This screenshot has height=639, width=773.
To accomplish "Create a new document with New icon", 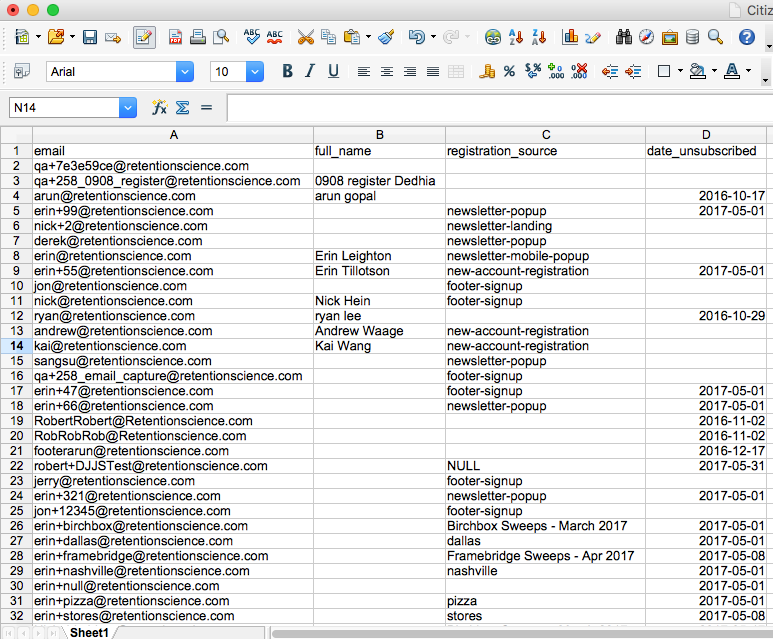I will coord(22,37).
